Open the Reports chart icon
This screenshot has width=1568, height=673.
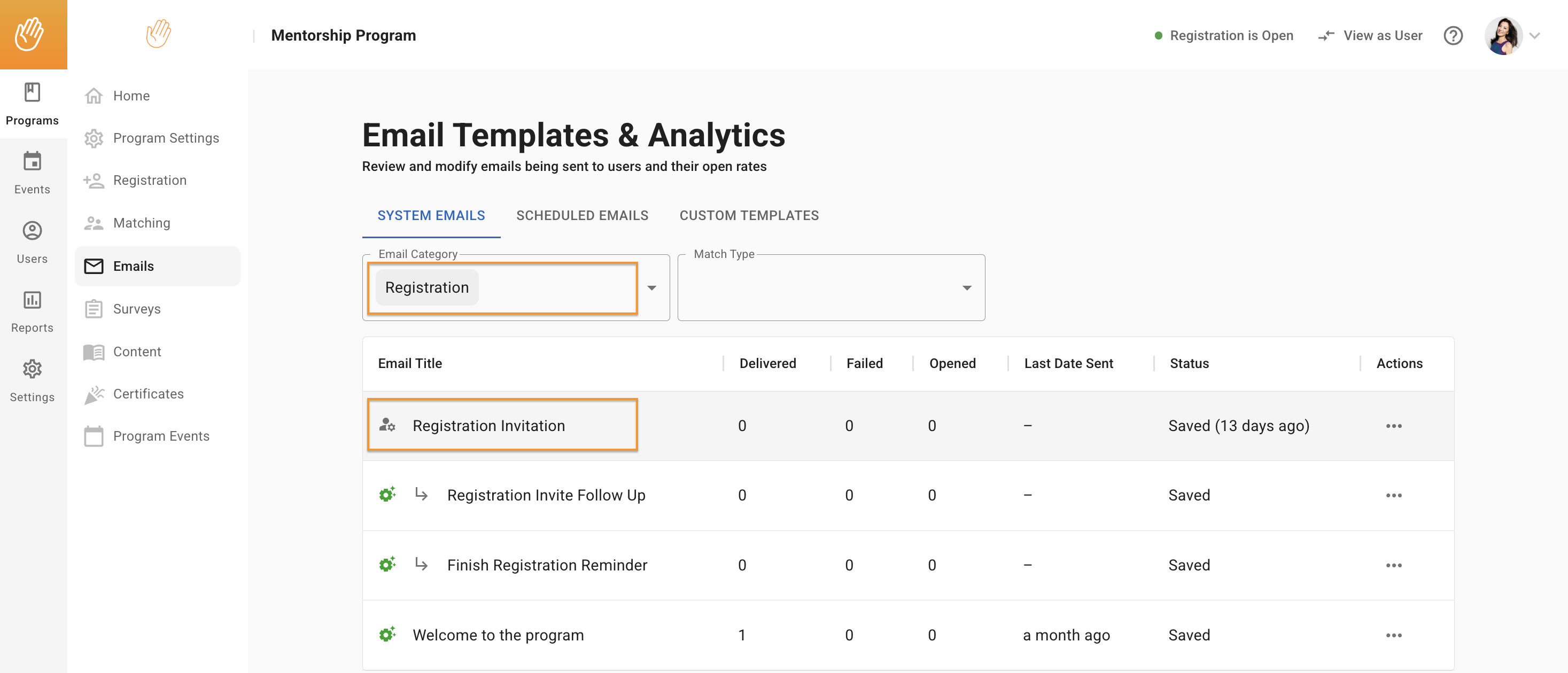32,300
